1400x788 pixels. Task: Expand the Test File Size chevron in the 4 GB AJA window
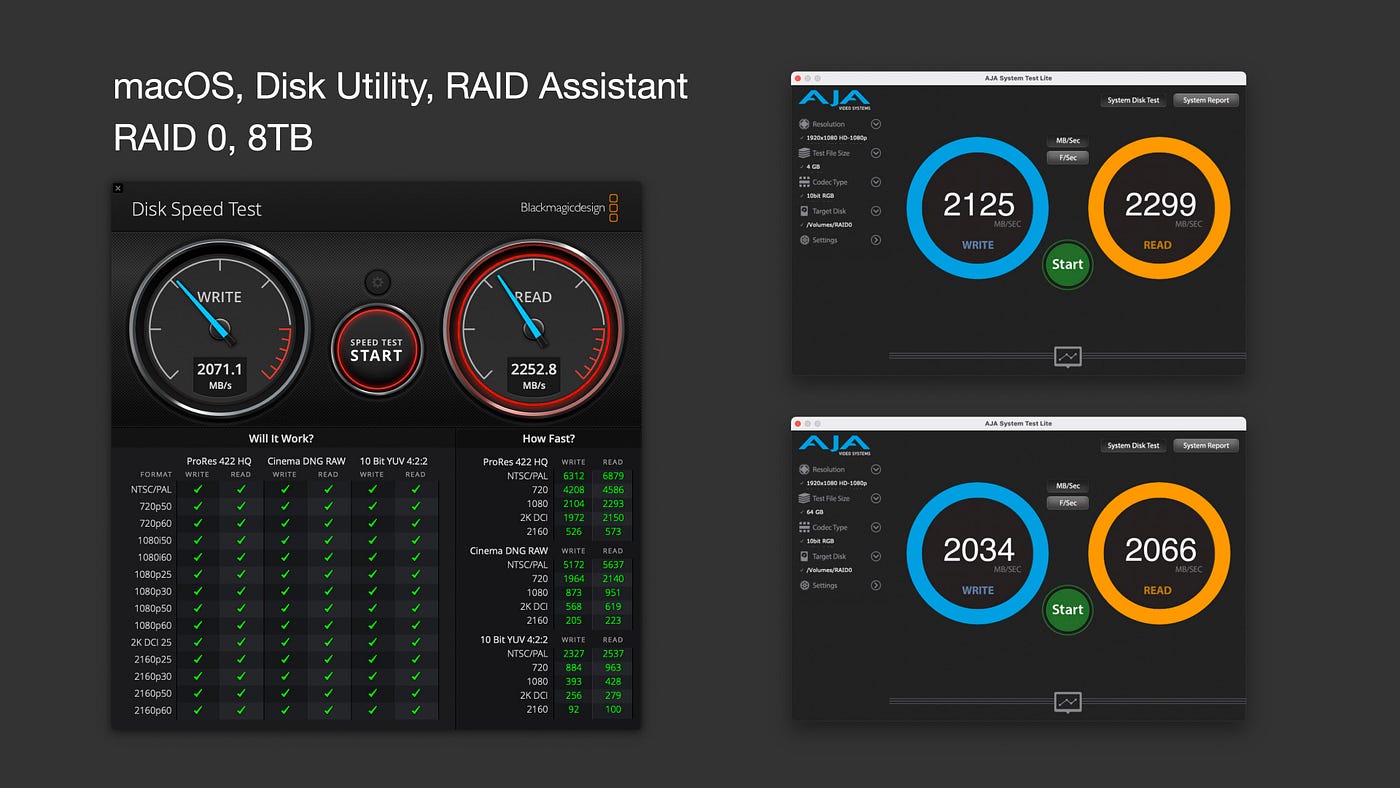tap(876, 153)
